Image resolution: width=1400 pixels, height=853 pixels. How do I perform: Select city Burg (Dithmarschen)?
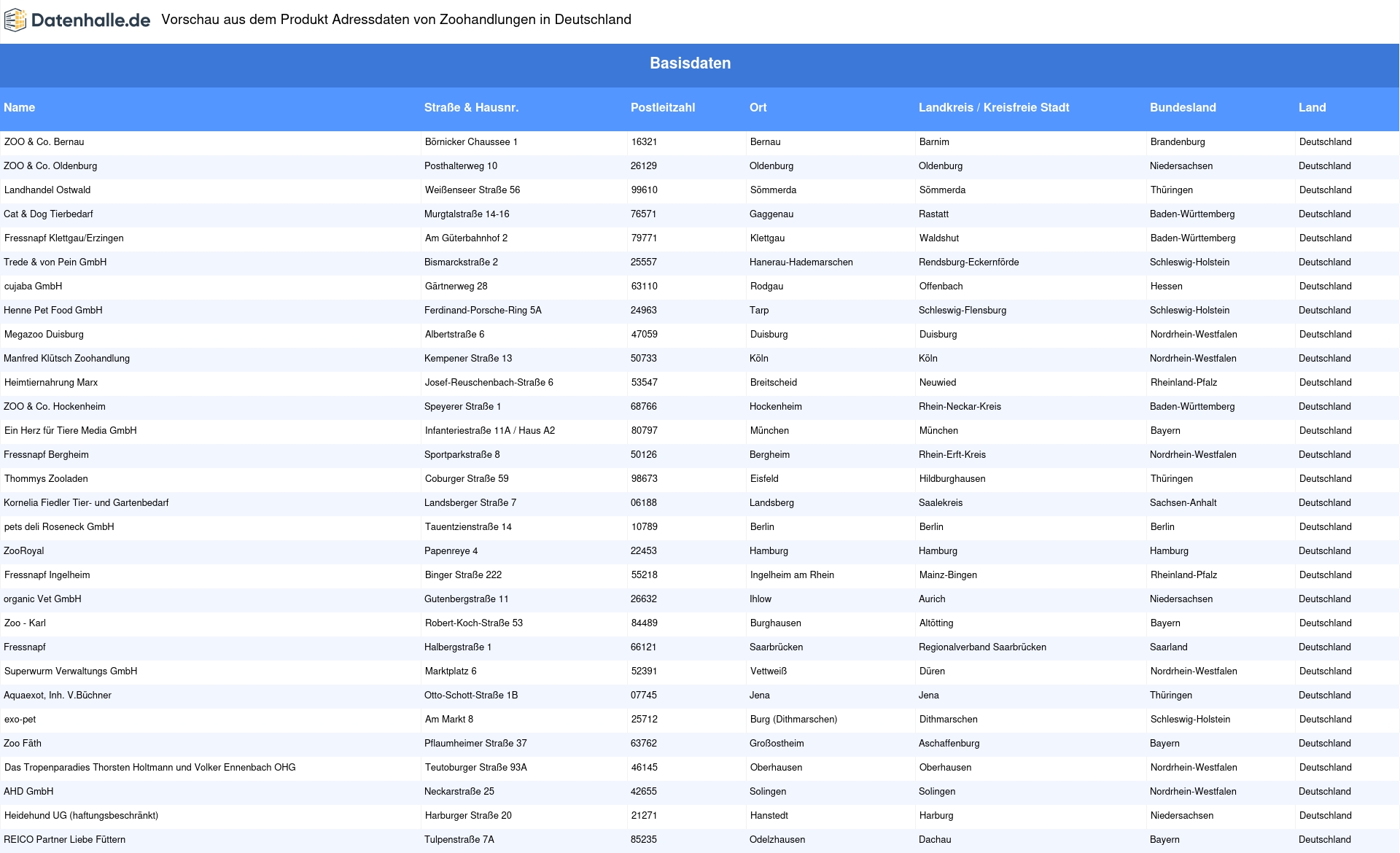(793, 720)
